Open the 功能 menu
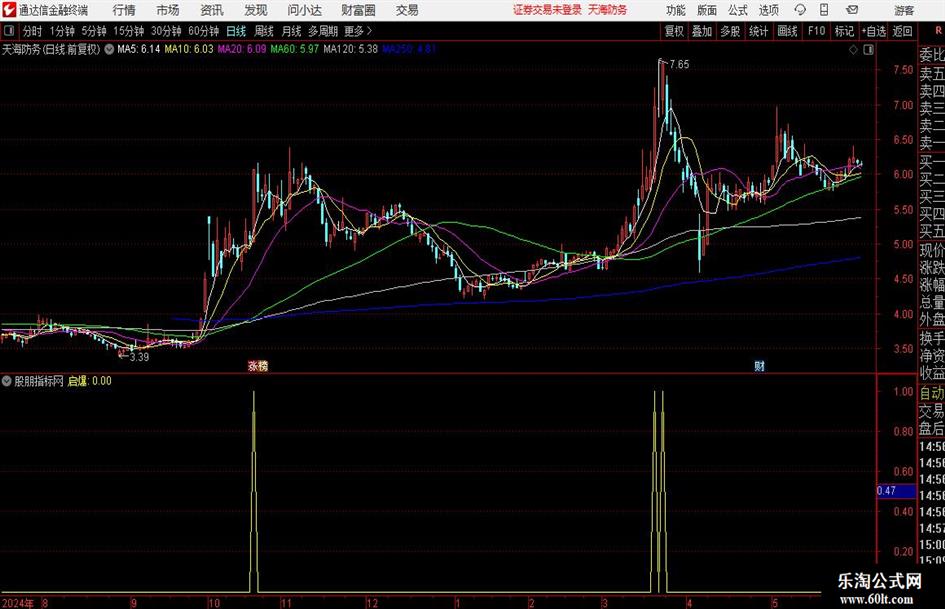Screen dimensions: 945x609 pos(676,10)
